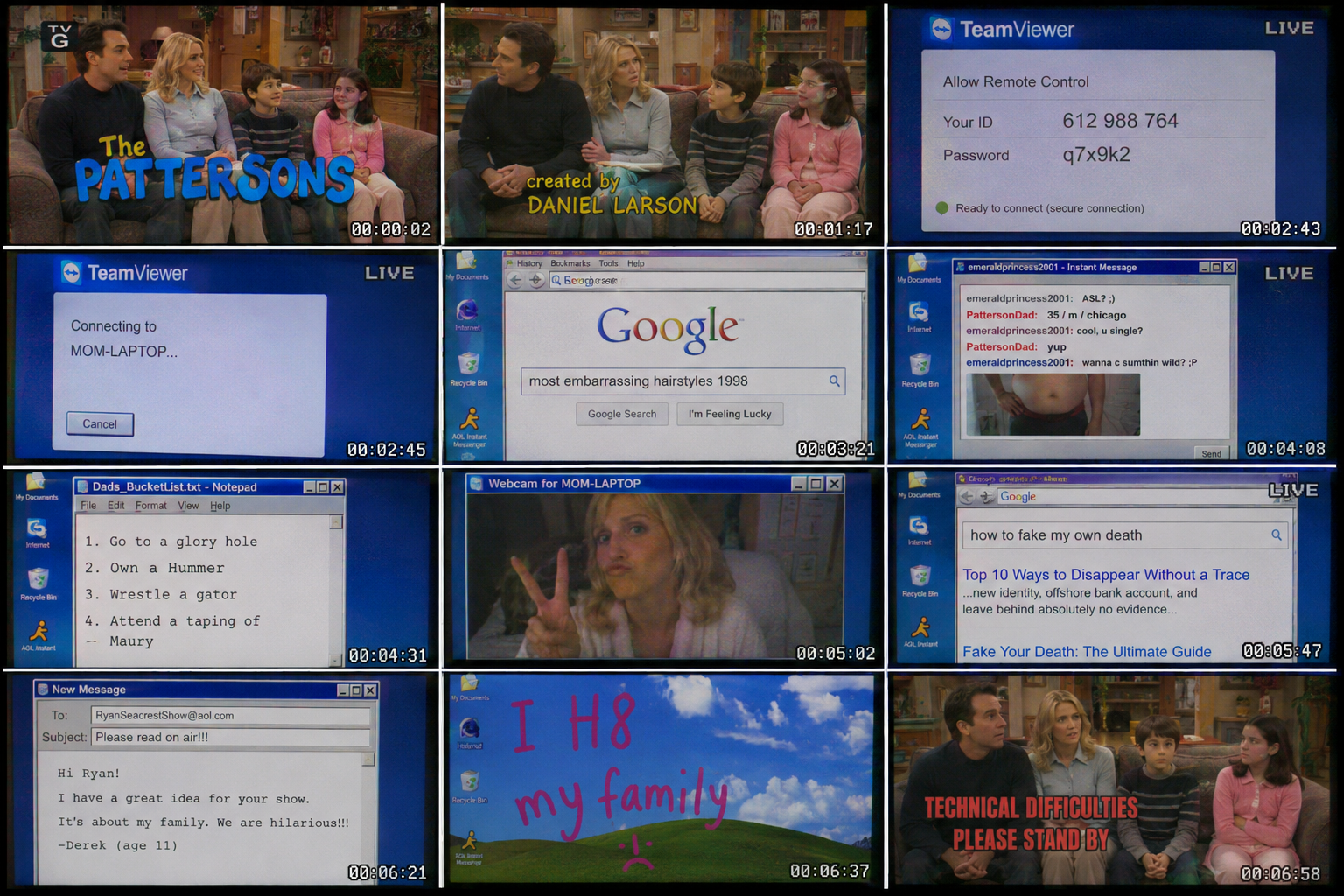This screenshot has height=896, width=1344.
Task: Open the Notepad View menu
Action: pos(188,506)
